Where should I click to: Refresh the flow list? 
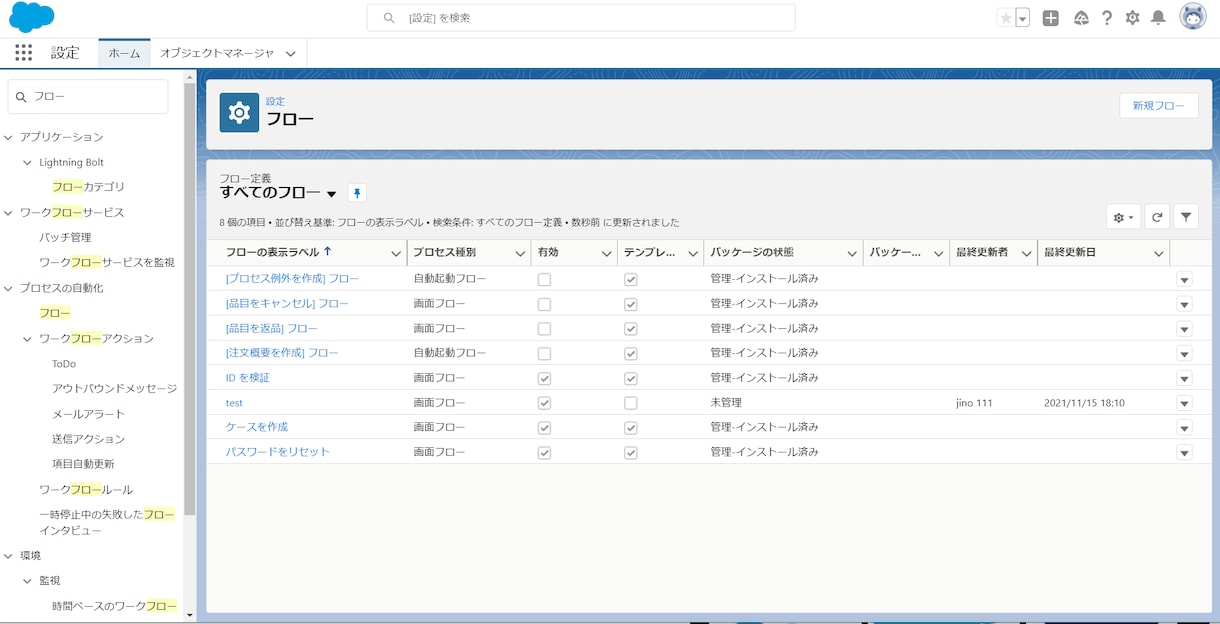[x=1157, y=217]
